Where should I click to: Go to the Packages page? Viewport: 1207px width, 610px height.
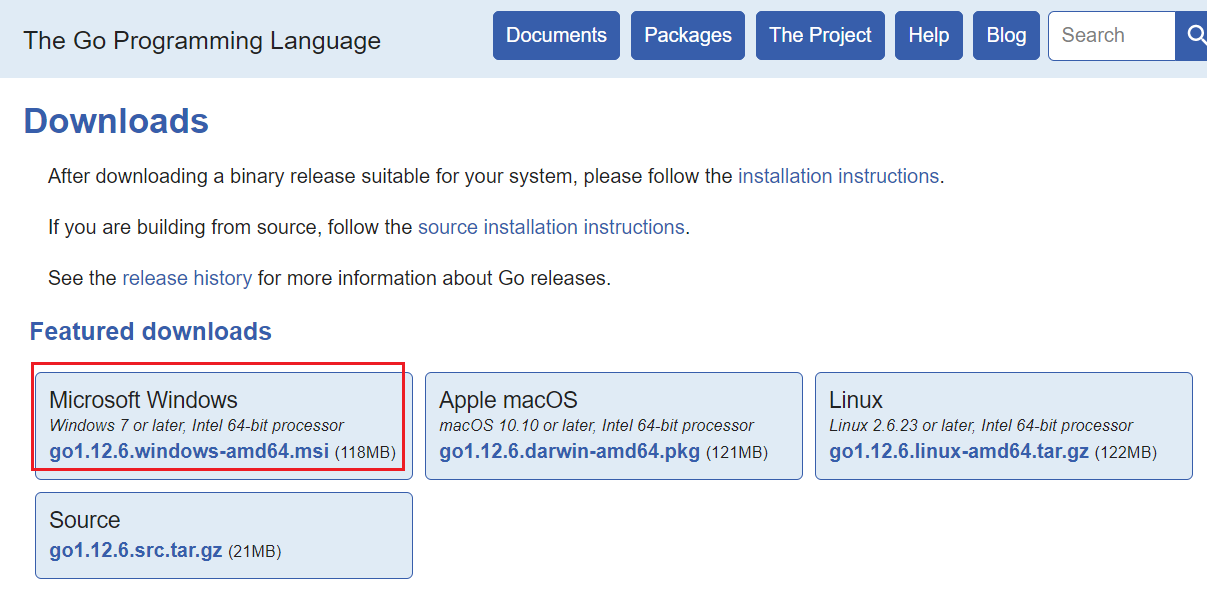tap(688, 36)
